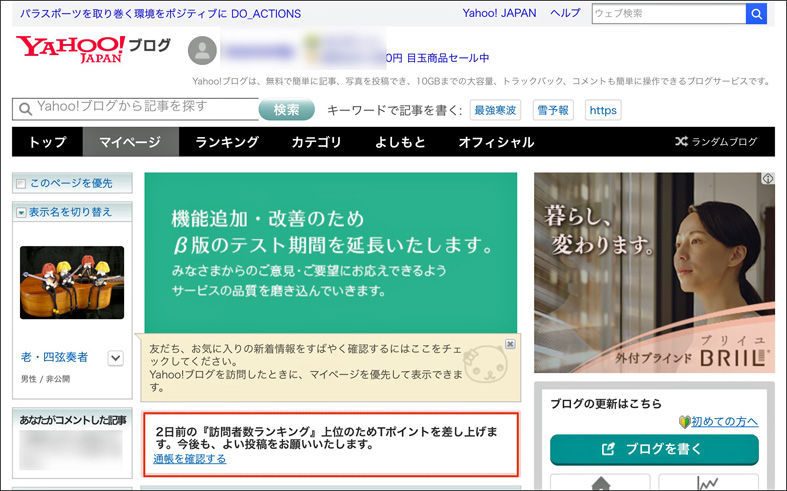The image size is (787, 491).
Task: Click the BRIIL blinds advertisement
Action: tap(654, 273)
